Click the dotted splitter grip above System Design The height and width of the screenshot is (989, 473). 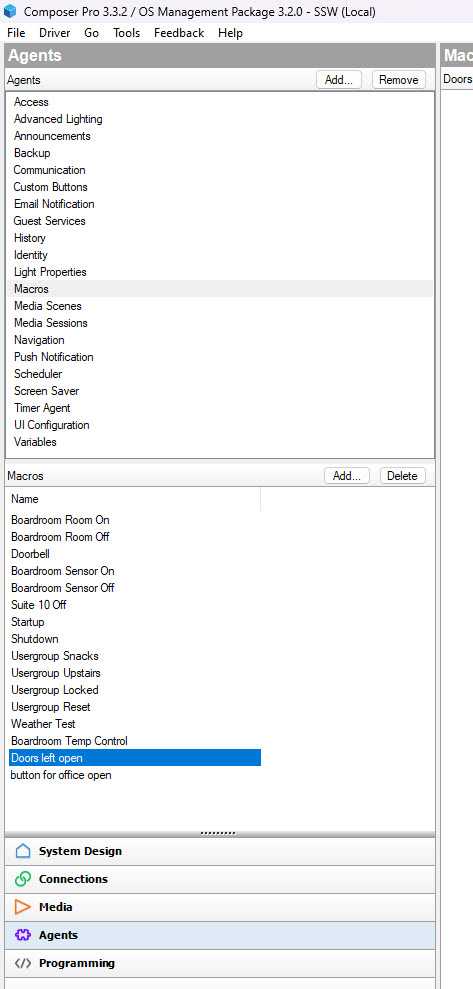tap(218, 833)
